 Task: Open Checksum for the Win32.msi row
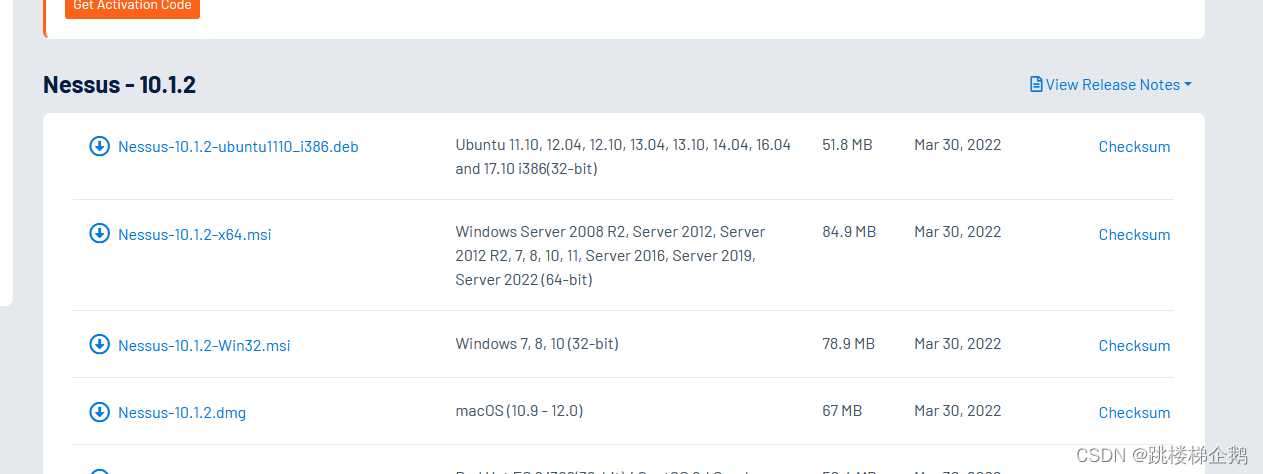click(x=1134, y=346)
